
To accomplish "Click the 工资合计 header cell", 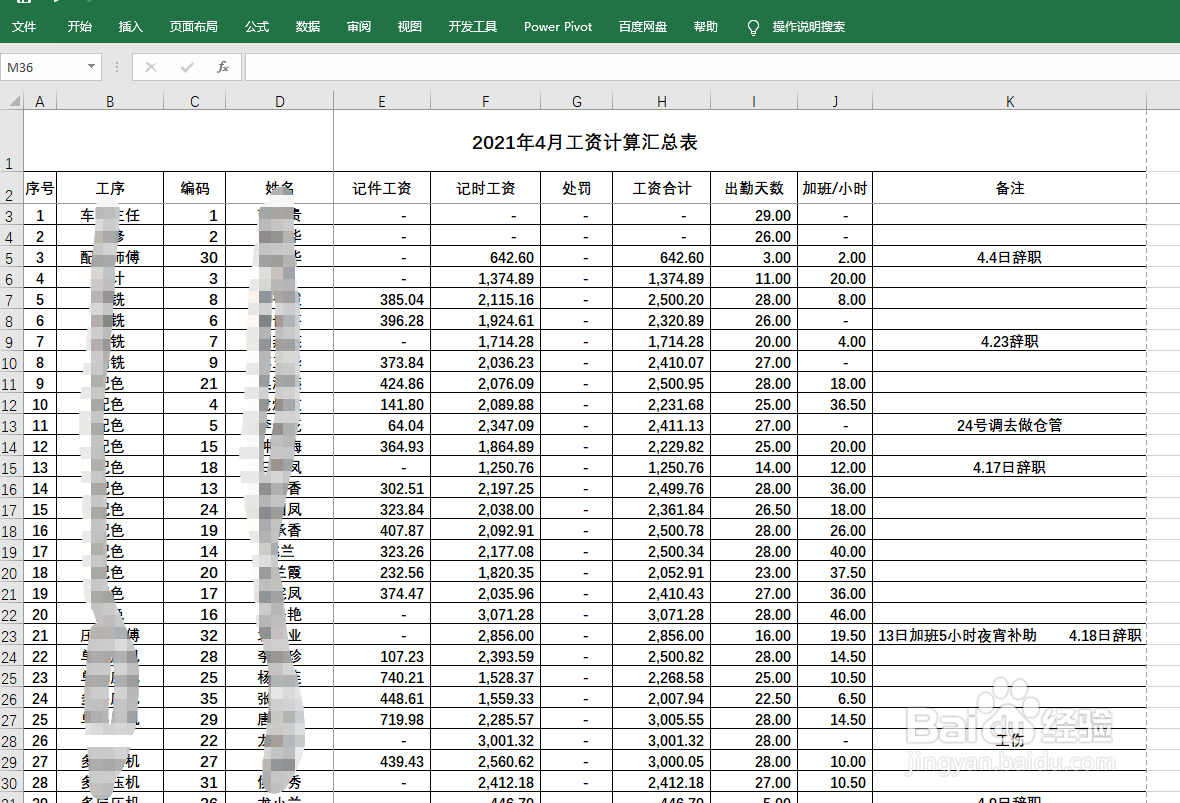I will coord(661,188).
